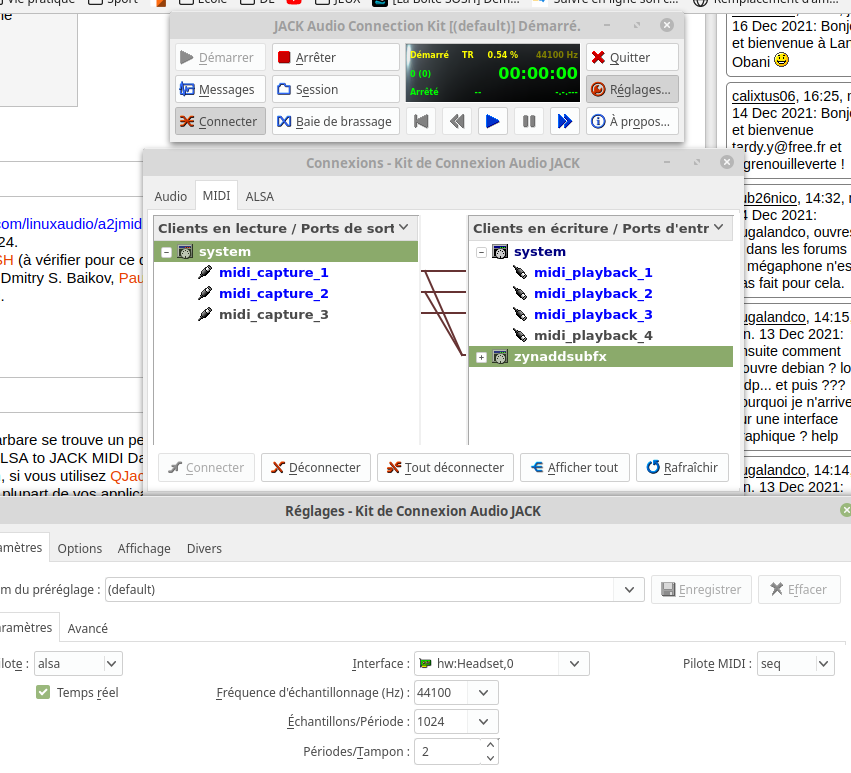Pause the JACK transport
Image resolution: width=851 pixels, height=773 pixels.
point(529,121)
